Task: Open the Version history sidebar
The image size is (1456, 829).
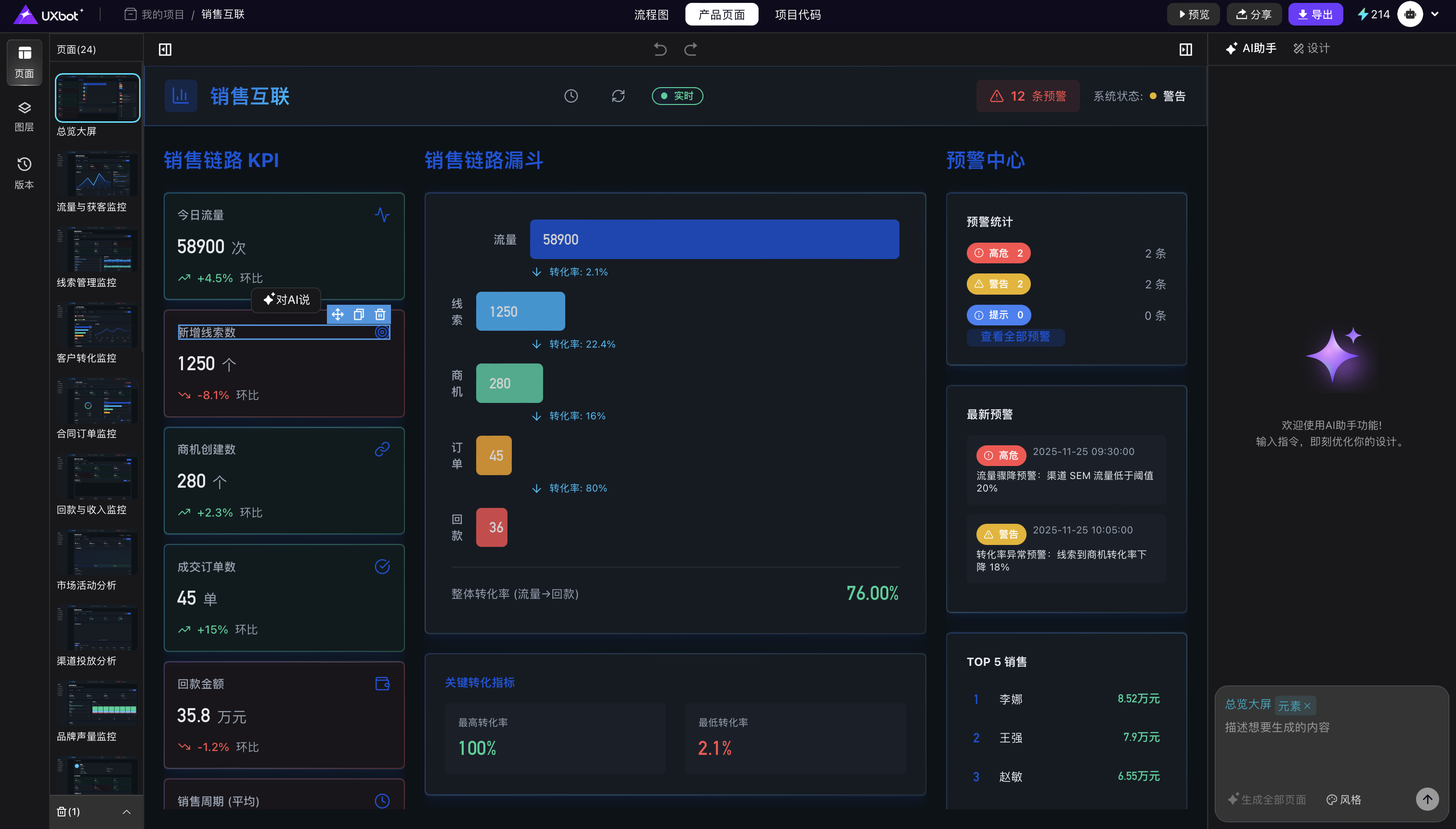Action: coord(24,173)
